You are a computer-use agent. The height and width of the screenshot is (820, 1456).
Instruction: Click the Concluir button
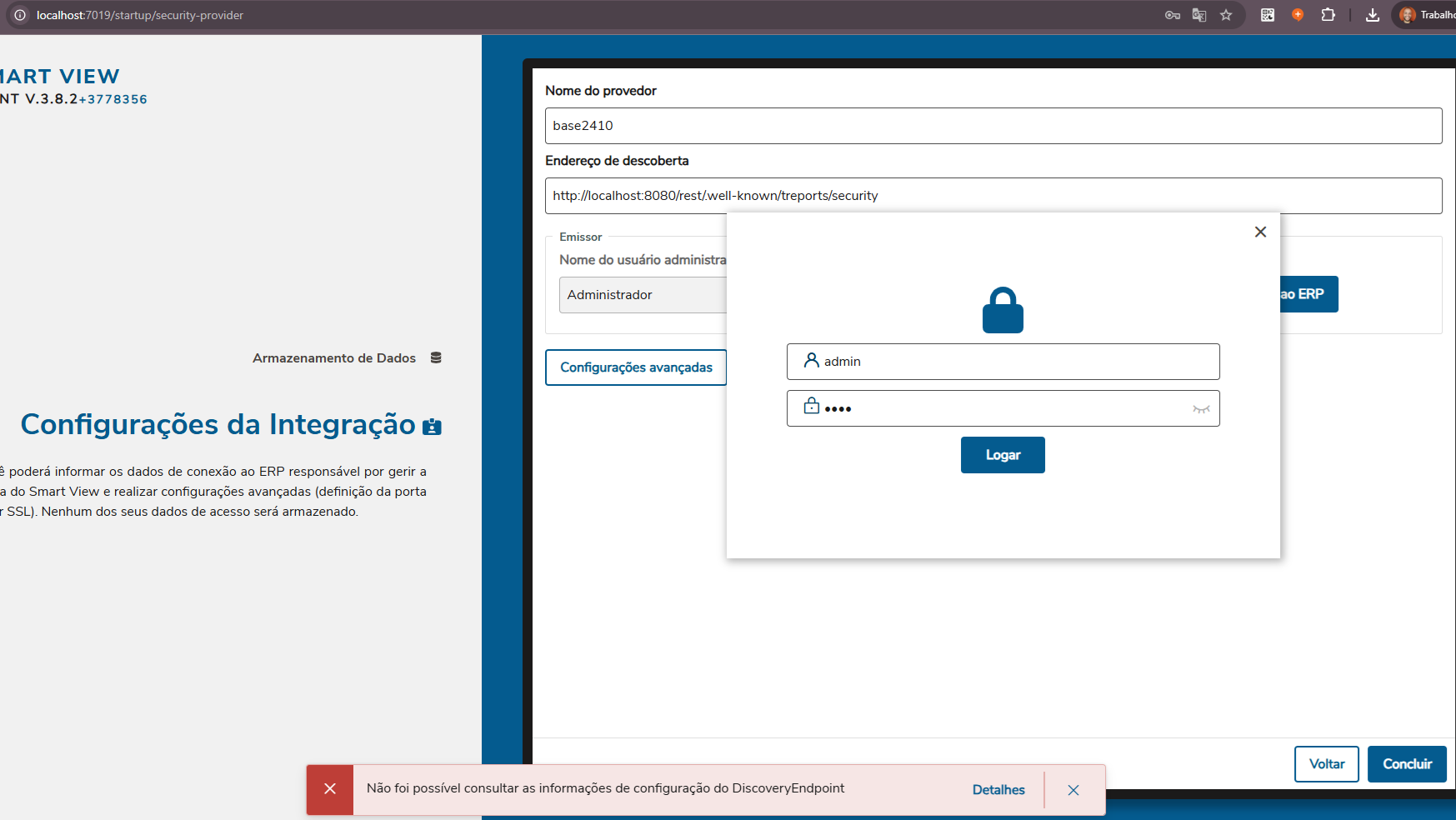point(1407,764)
